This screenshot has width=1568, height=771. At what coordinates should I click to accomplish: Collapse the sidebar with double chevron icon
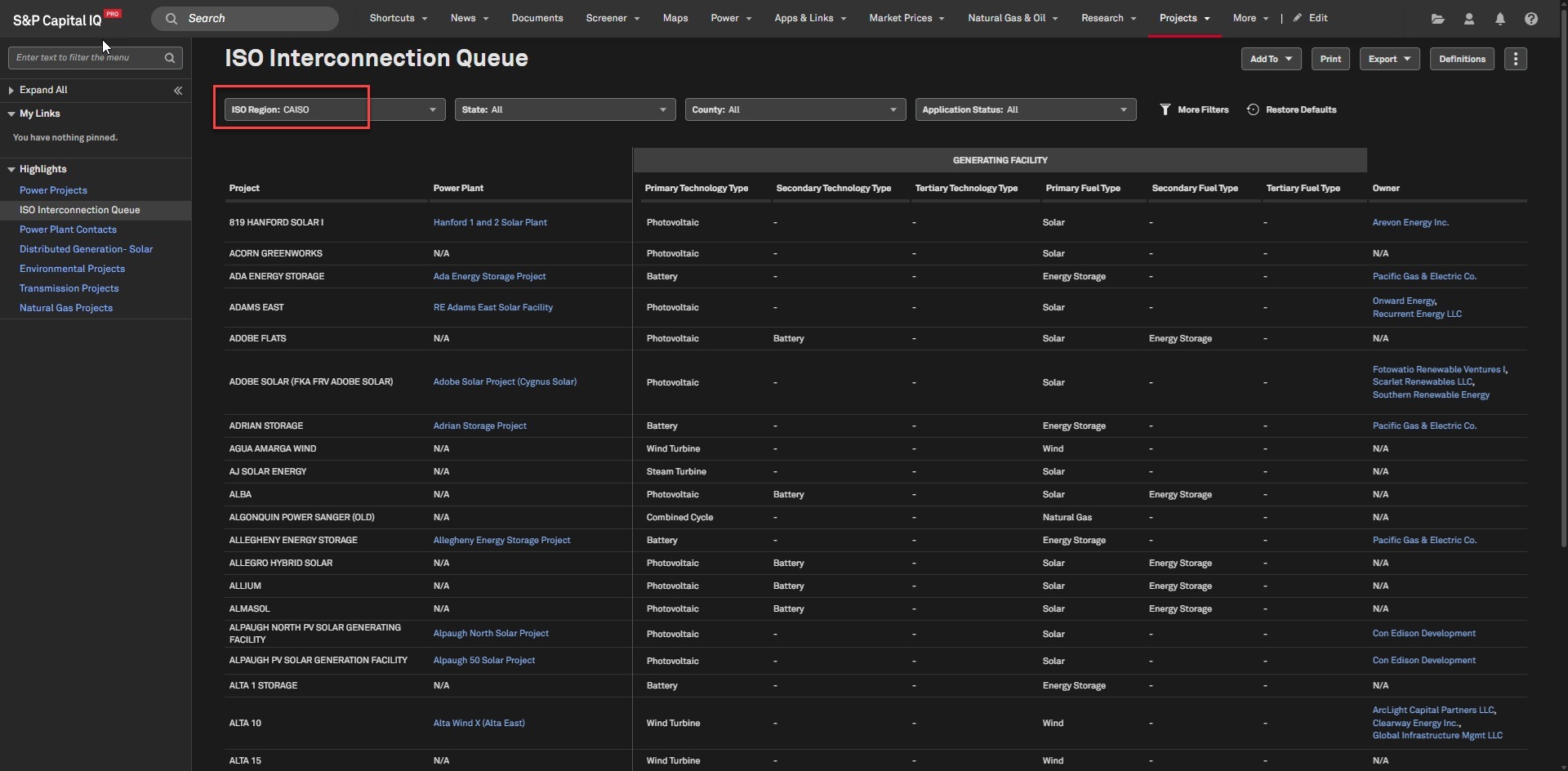[x=178, y=91]
